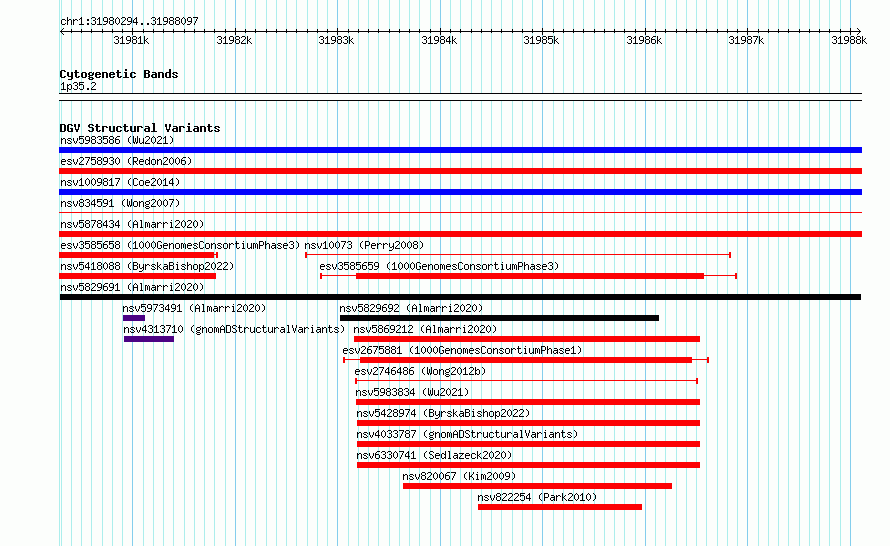Select the red bar under esv2675881
The height and width of the screenshot is (546, 890).
click(526, 360)
